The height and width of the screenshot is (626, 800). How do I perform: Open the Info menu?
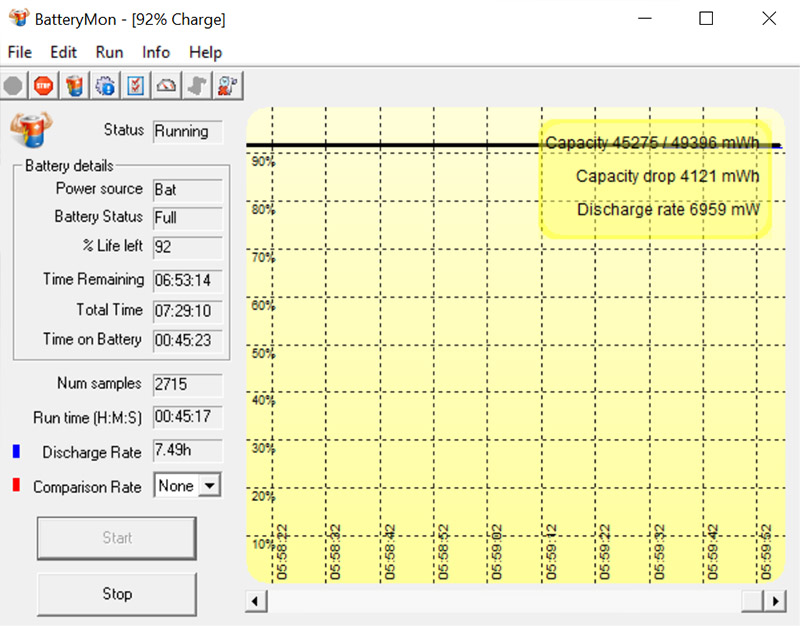tap(156, 52)
